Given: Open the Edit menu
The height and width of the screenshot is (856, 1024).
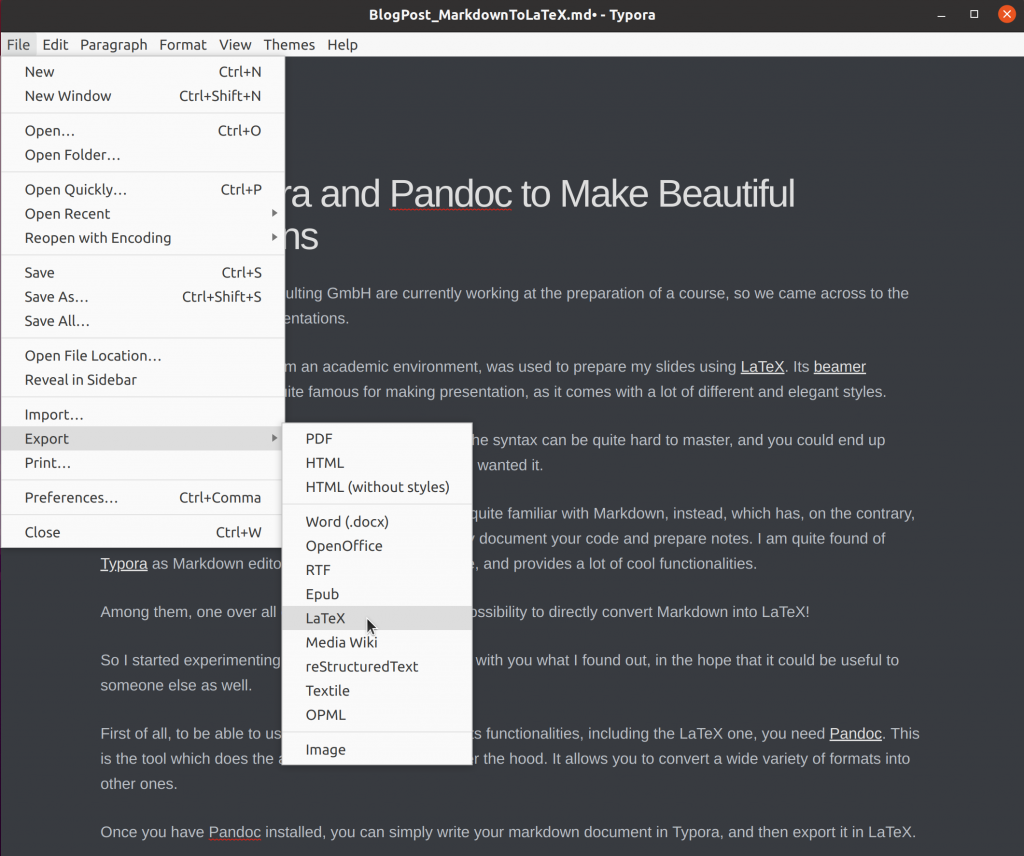Looking at the screenshot, I should (55, 44).
